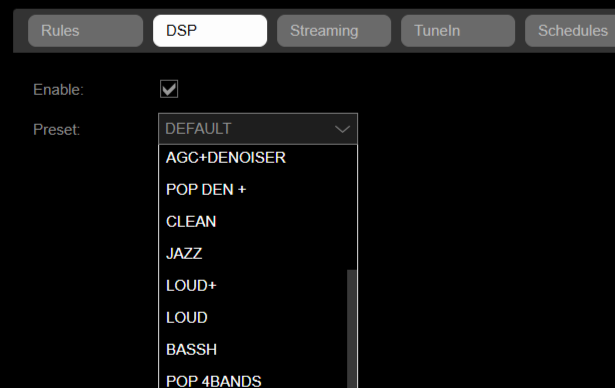The height and width of the screenshot is (388, 615).
Task: Go to the TuneIn tab
Action: (x=458, y=31)
